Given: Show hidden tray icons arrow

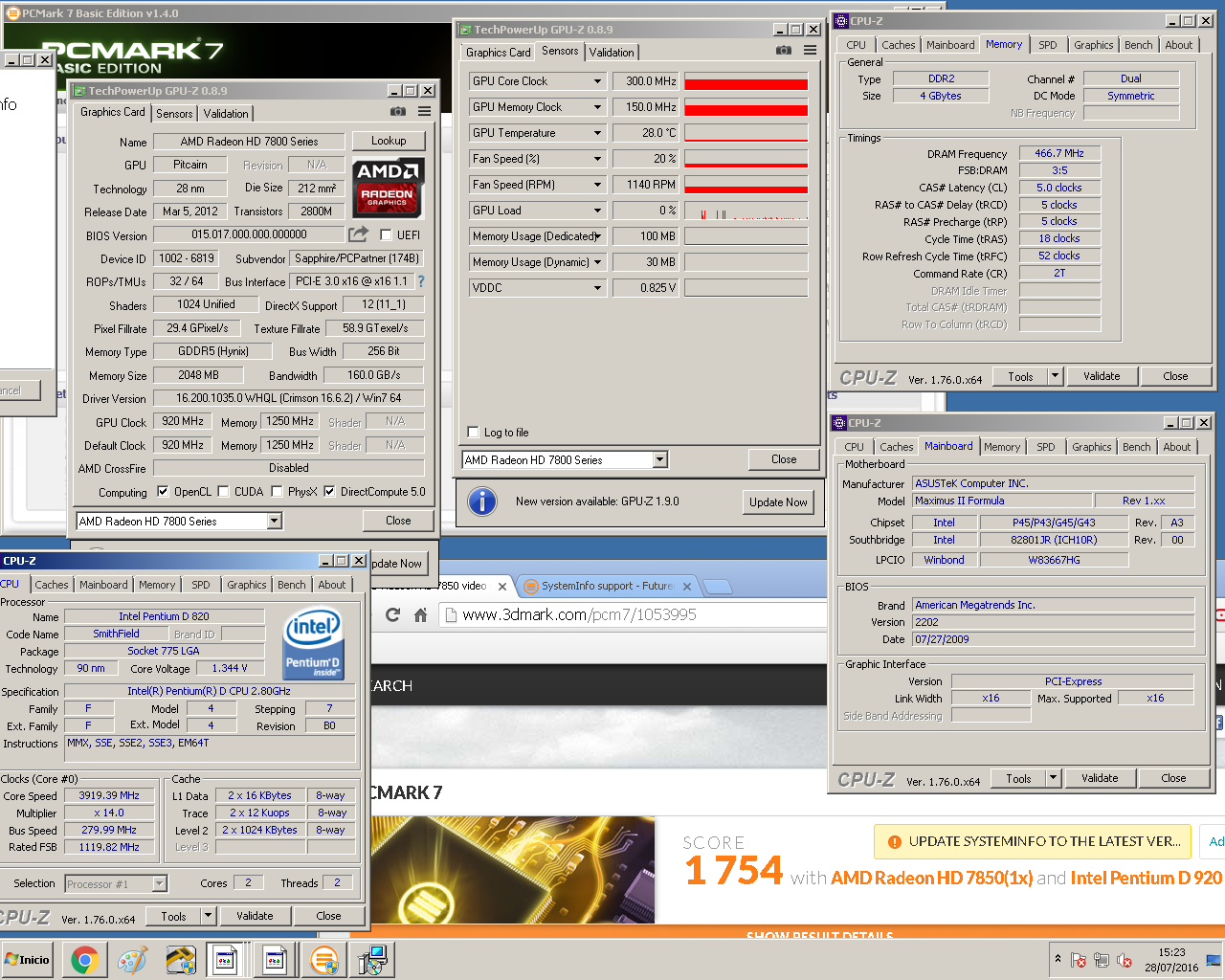Looking at the screenshot, I should click(x=1058, y=959).
